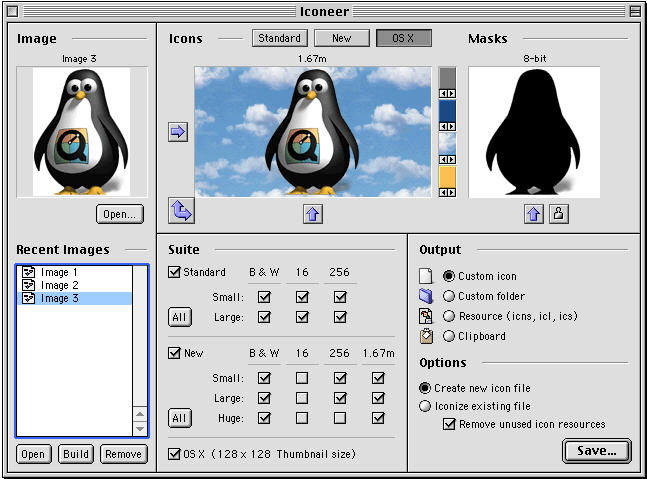Toggle Standard Large 256 checkbox

point(340,317)
